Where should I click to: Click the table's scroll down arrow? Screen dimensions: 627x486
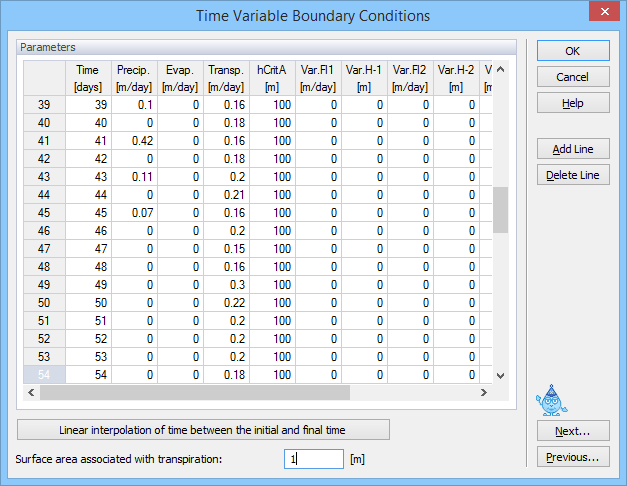(x=500, y=375)
